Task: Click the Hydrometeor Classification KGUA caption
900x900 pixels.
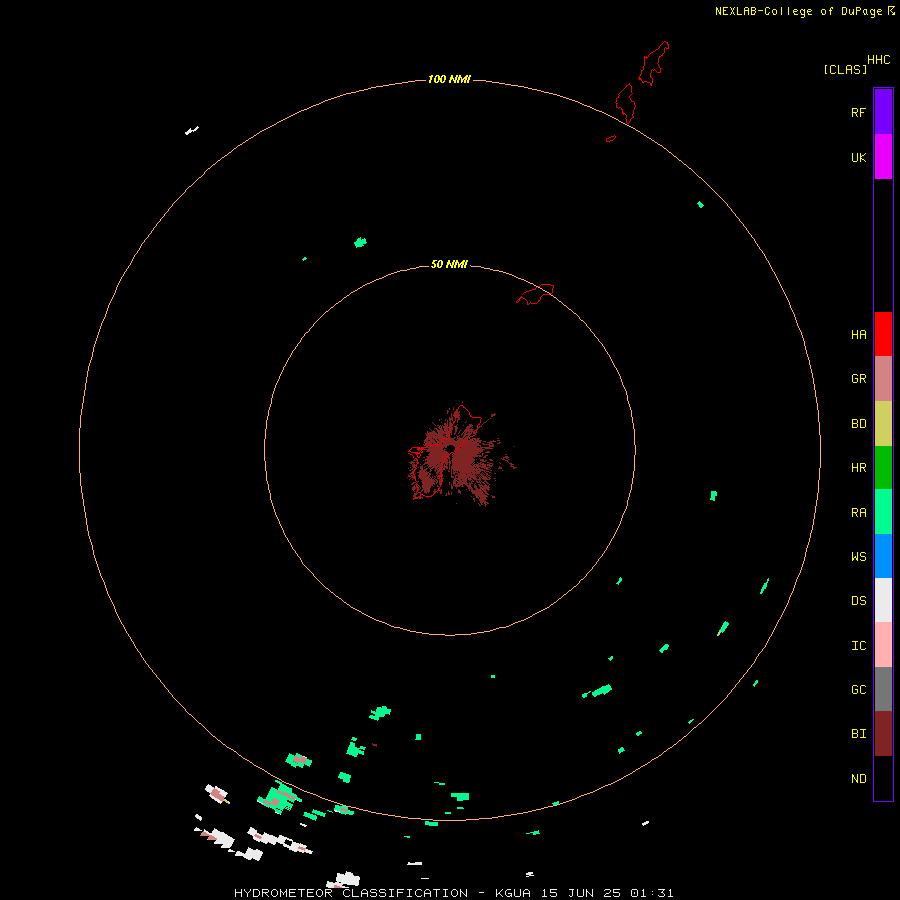Action: click(x=453, y=893)
